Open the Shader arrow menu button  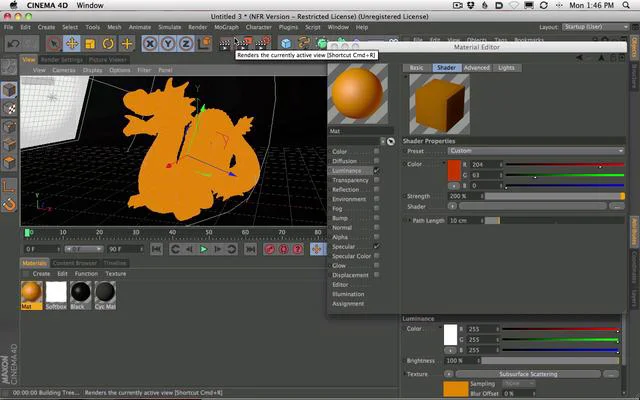(x=452, y=207)
